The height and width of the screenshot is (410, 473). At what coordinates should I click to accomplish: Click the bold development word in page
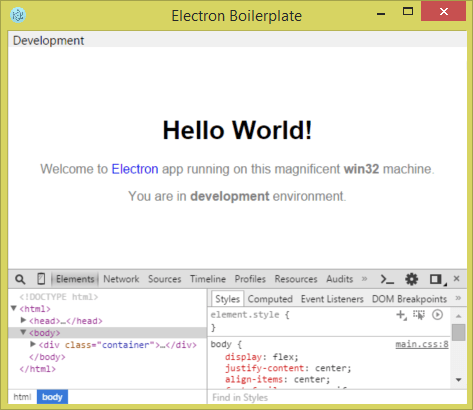(x=230, y=196)
